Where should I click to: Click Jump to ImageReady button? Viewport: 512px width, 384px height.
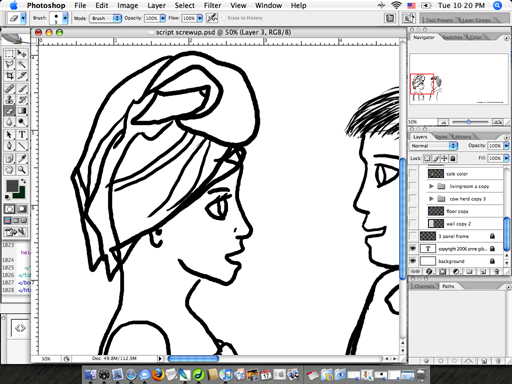pos(16,232)
